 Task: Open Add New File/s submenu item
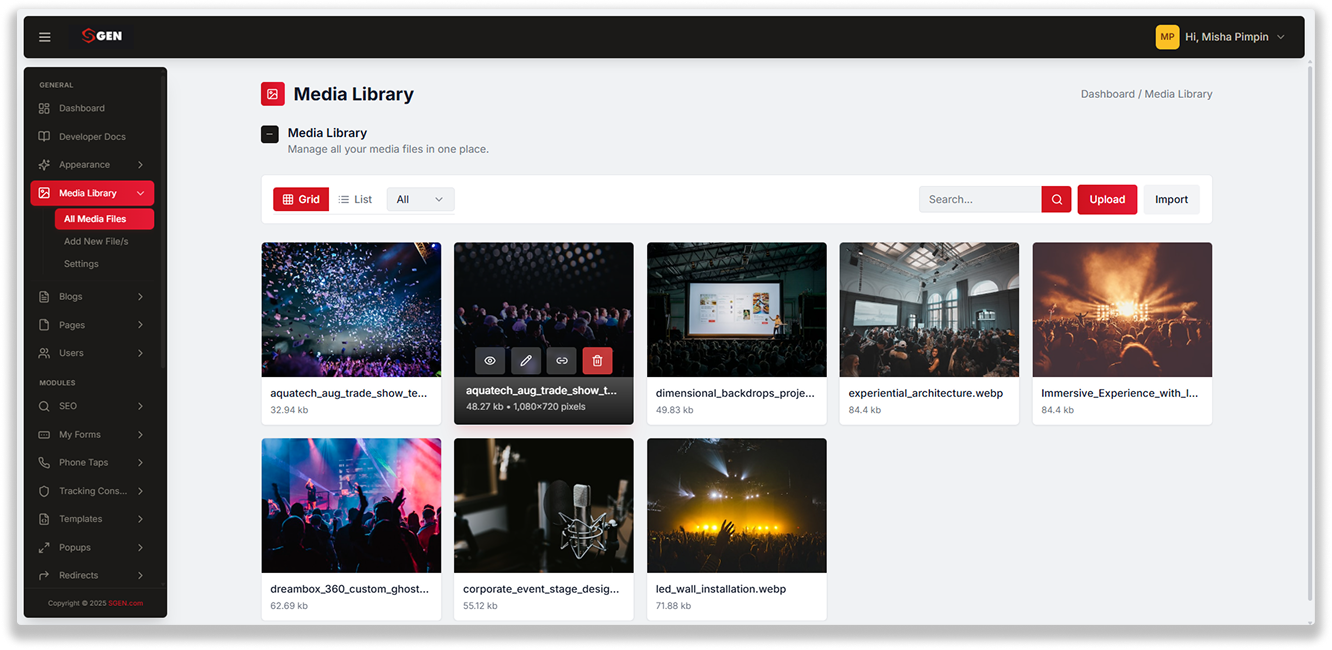pos(96,241)
